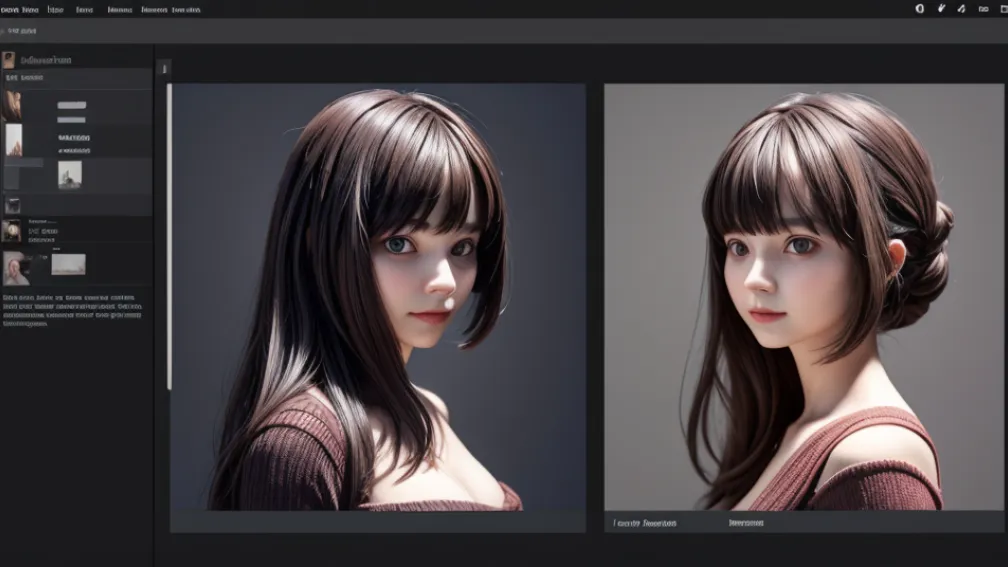The width and height of the screenshot is (1008, 567).
Task: Open the small avatar icon heading the left panel
Action: click(8, 60)
